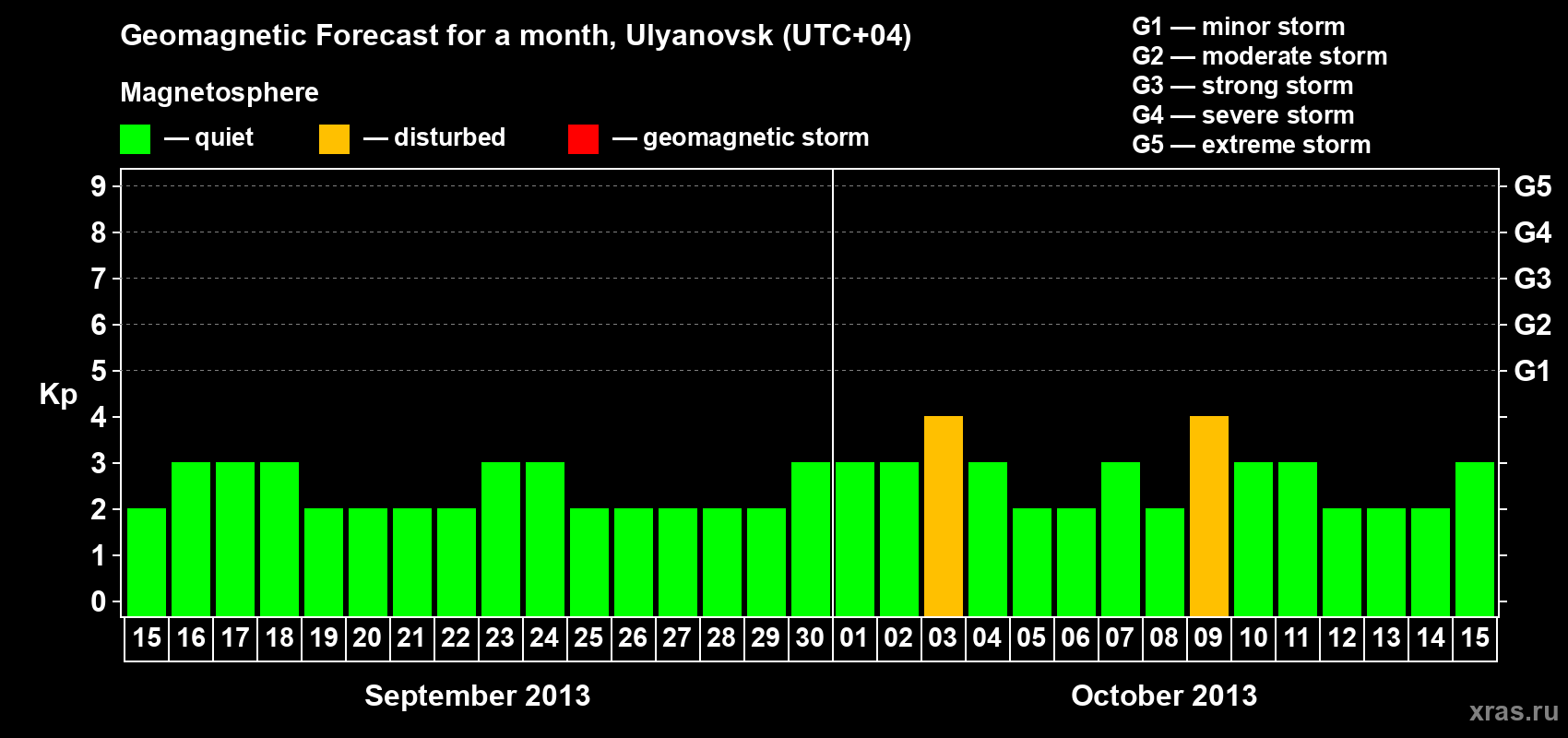The width and height of the screenshot is (1568, 738).
Task: Click date cell '27' in September
Action: (677, 638)
